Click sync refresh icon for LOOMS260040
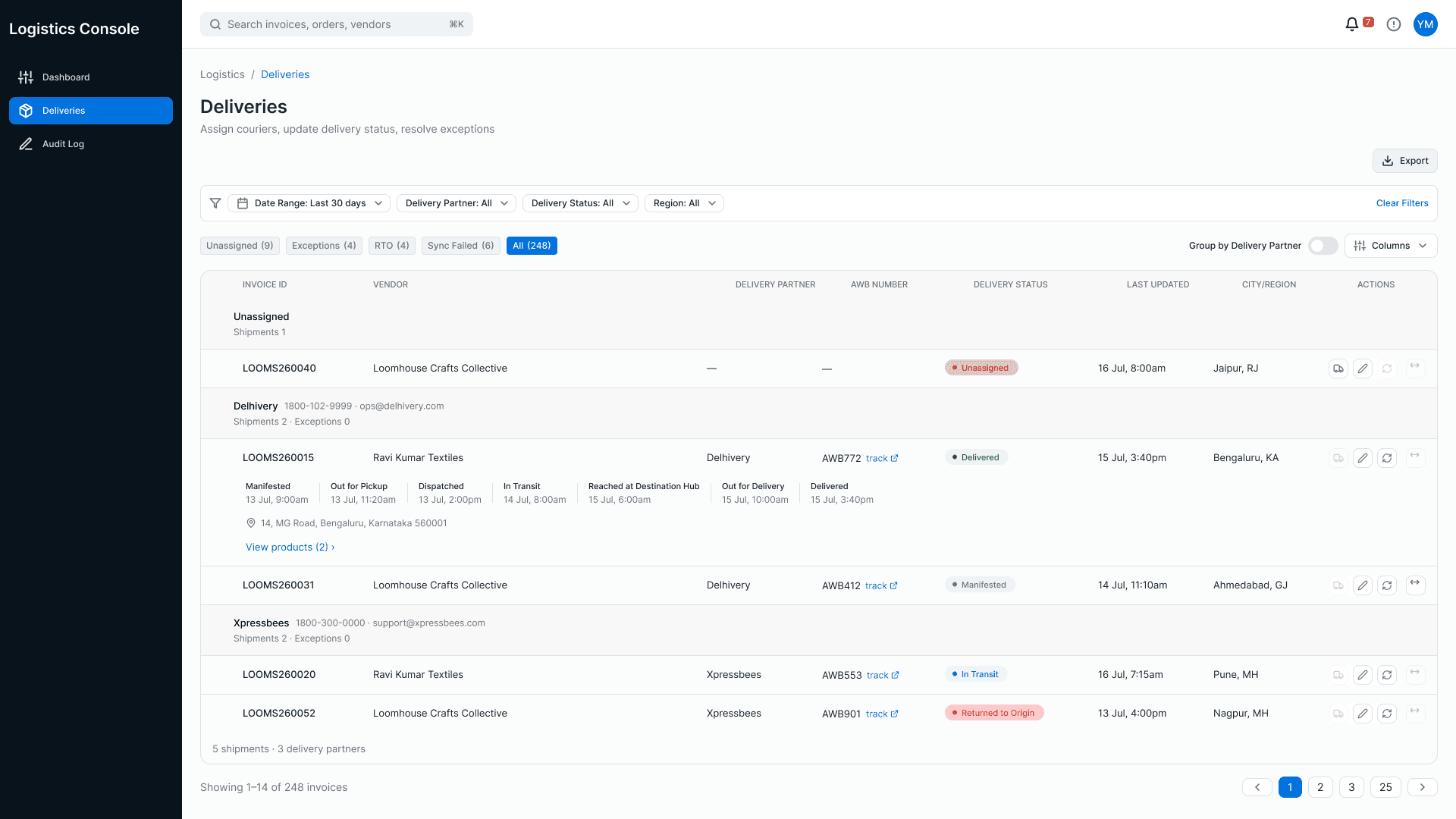 [1387, 369]
